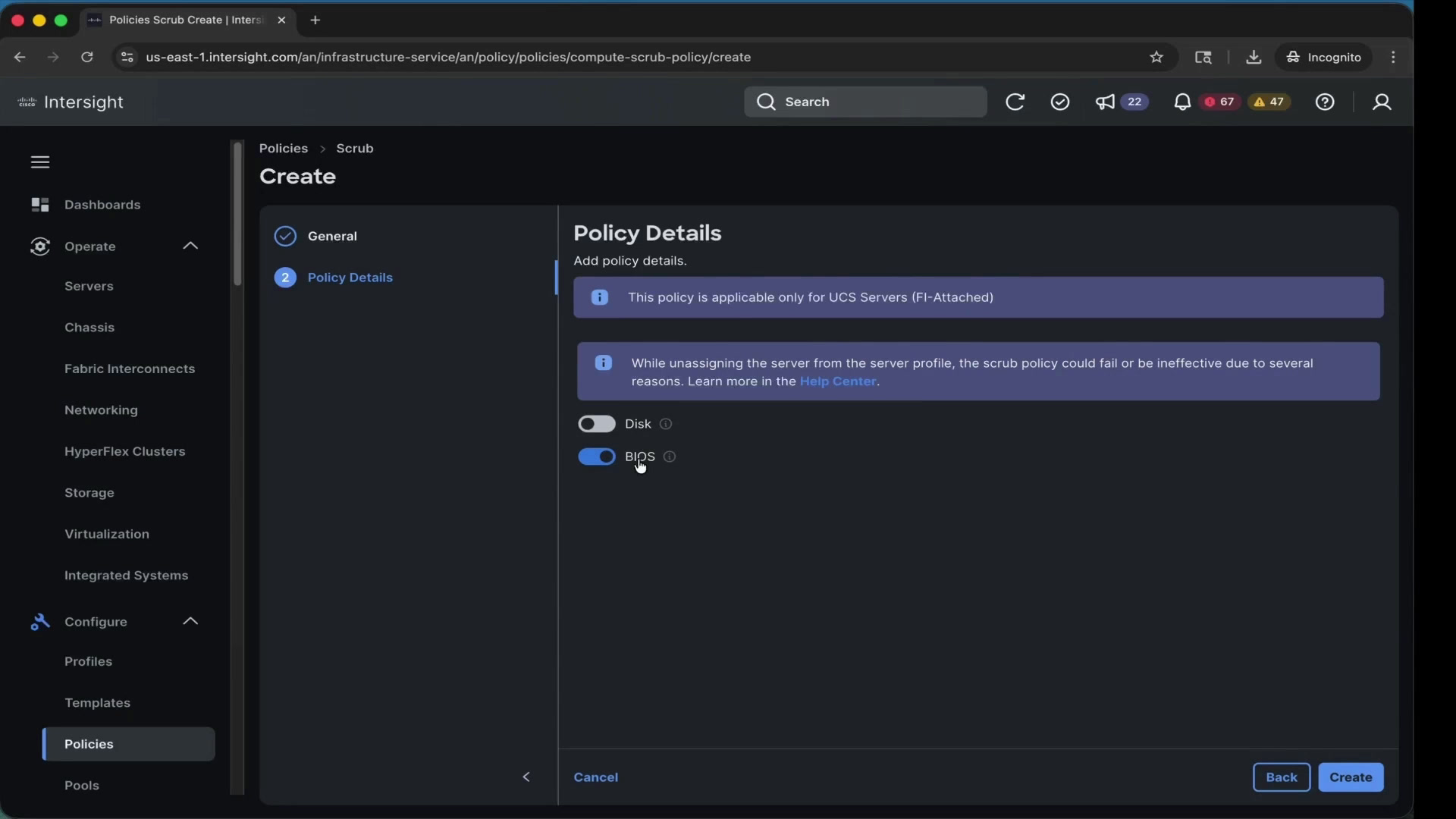Click the sidebar vertical scrollbar
Image resolution: width=1456 pixels, height=819 pixels.
[237, 214]
